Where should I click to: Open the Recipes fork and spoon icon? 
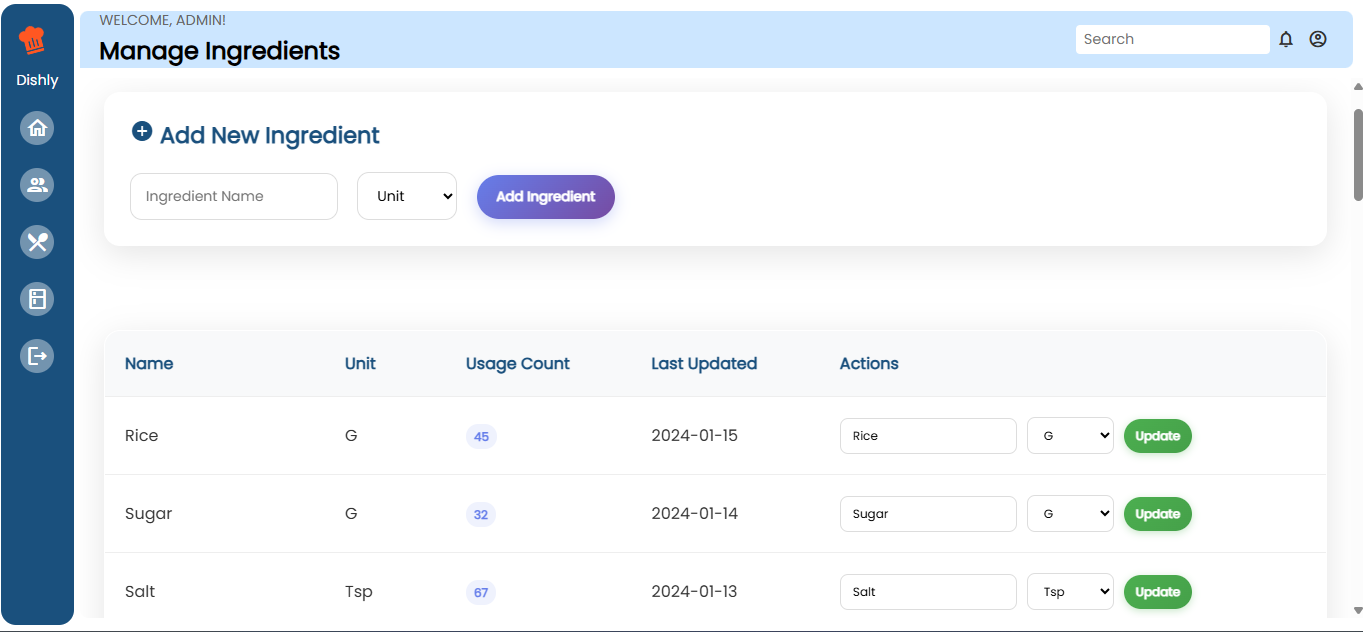tap(37, 242)
